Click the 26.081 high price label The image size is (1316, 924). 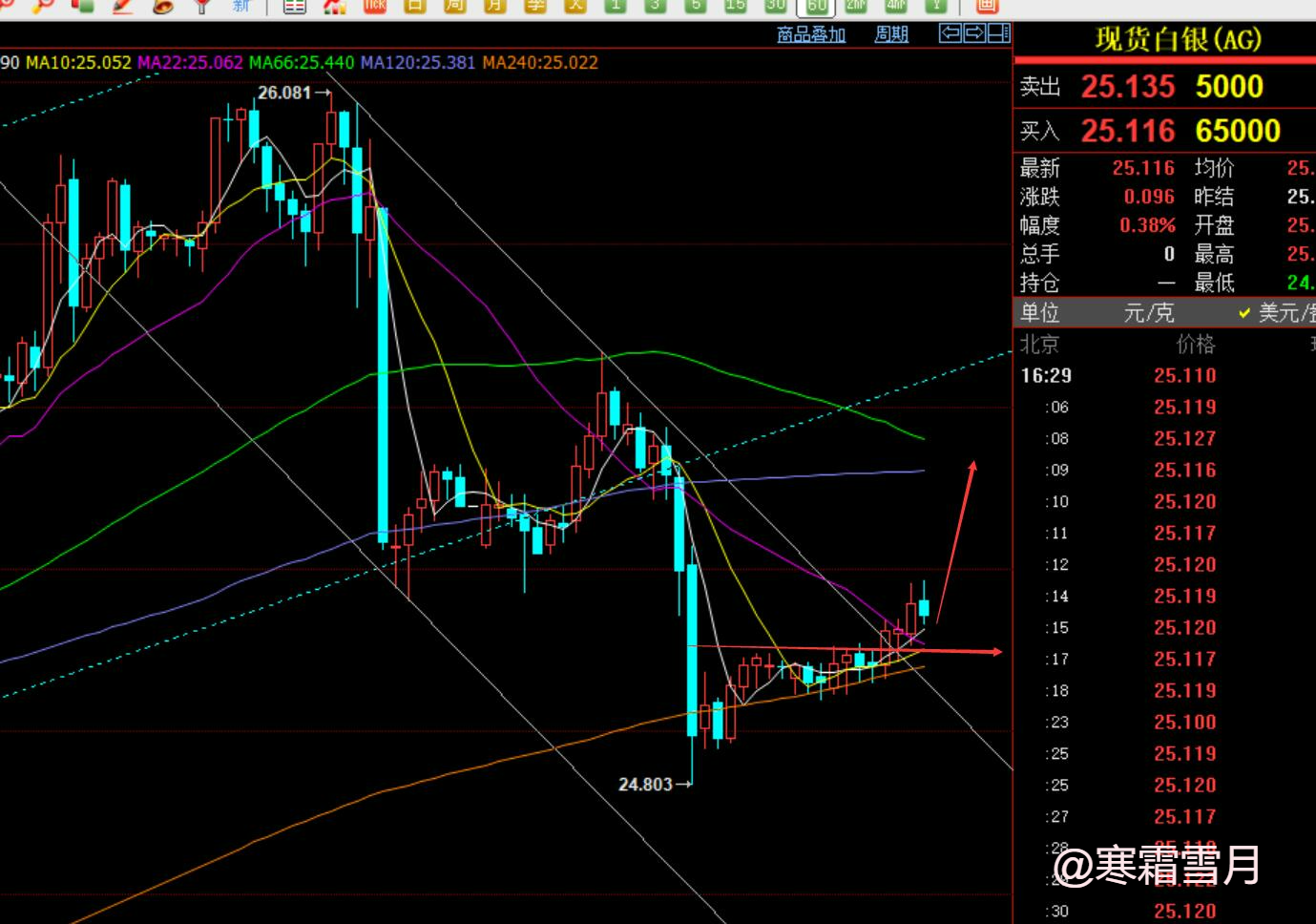point(284,93)
